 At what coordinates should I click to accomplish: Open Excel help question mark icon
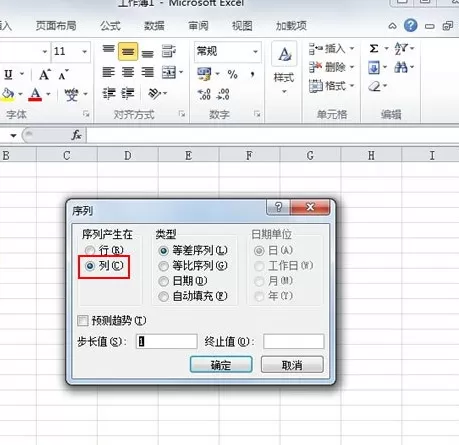[x=411, y=25]
